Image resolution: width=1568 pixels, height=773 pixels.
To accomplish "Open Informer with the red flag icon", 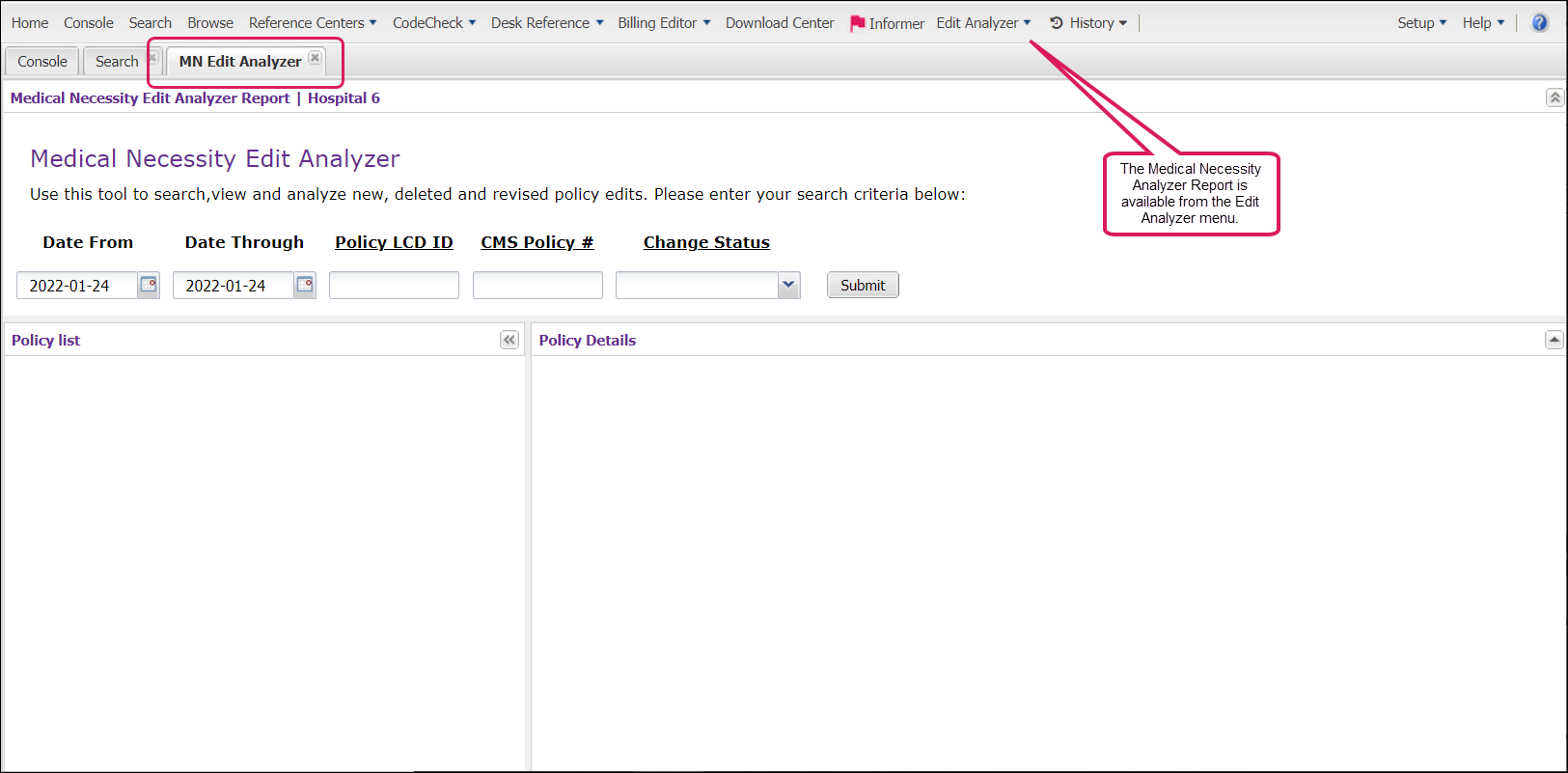I will tap(887, 23).
